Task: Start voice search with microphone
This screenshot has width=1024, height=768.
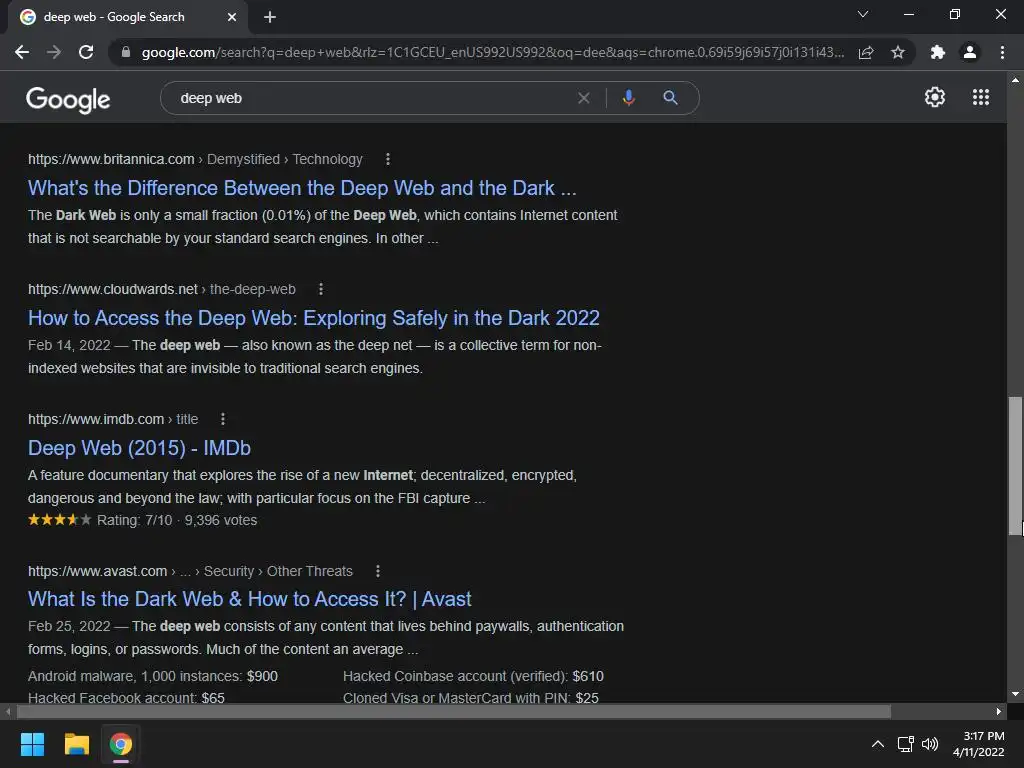Action: coord(628,98)
